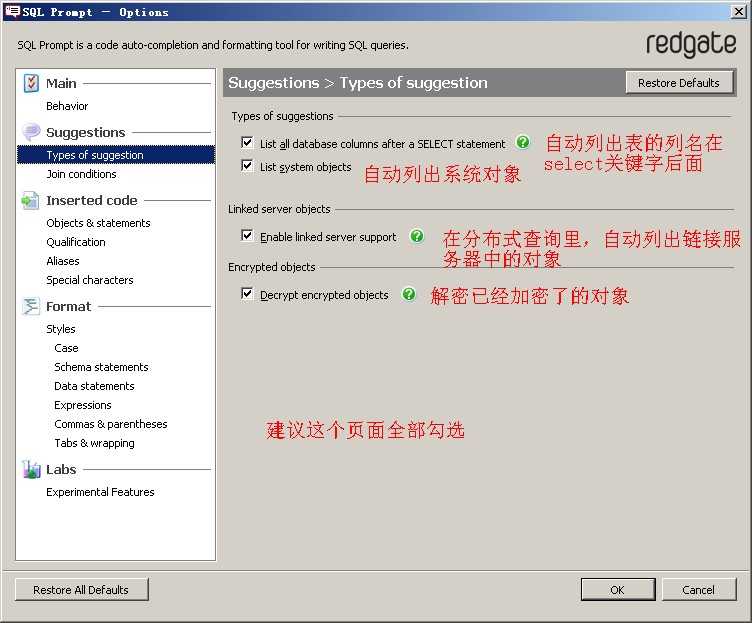752x623 pixels.
Task: Open help icon for SELECT statement columns
Action: click(x=523, y=142)
